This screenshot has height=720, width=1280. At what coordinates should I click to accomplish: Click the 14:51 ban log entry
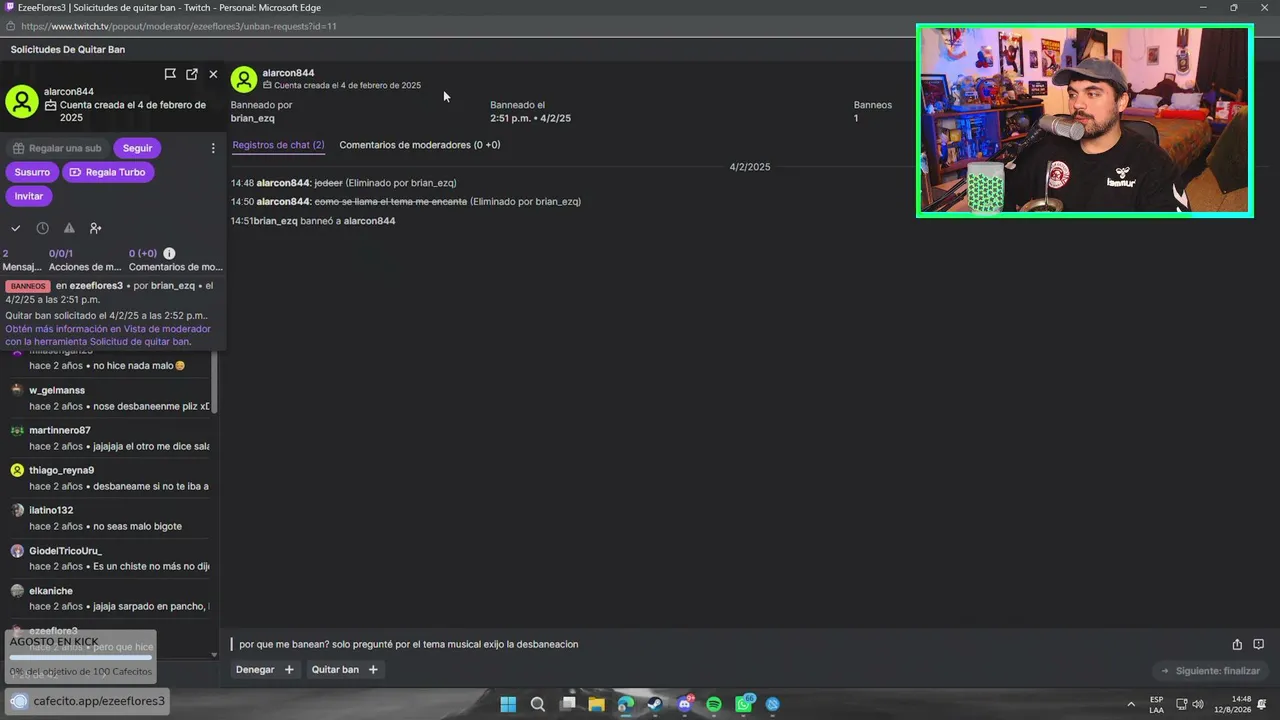click(x=313, y=221)
